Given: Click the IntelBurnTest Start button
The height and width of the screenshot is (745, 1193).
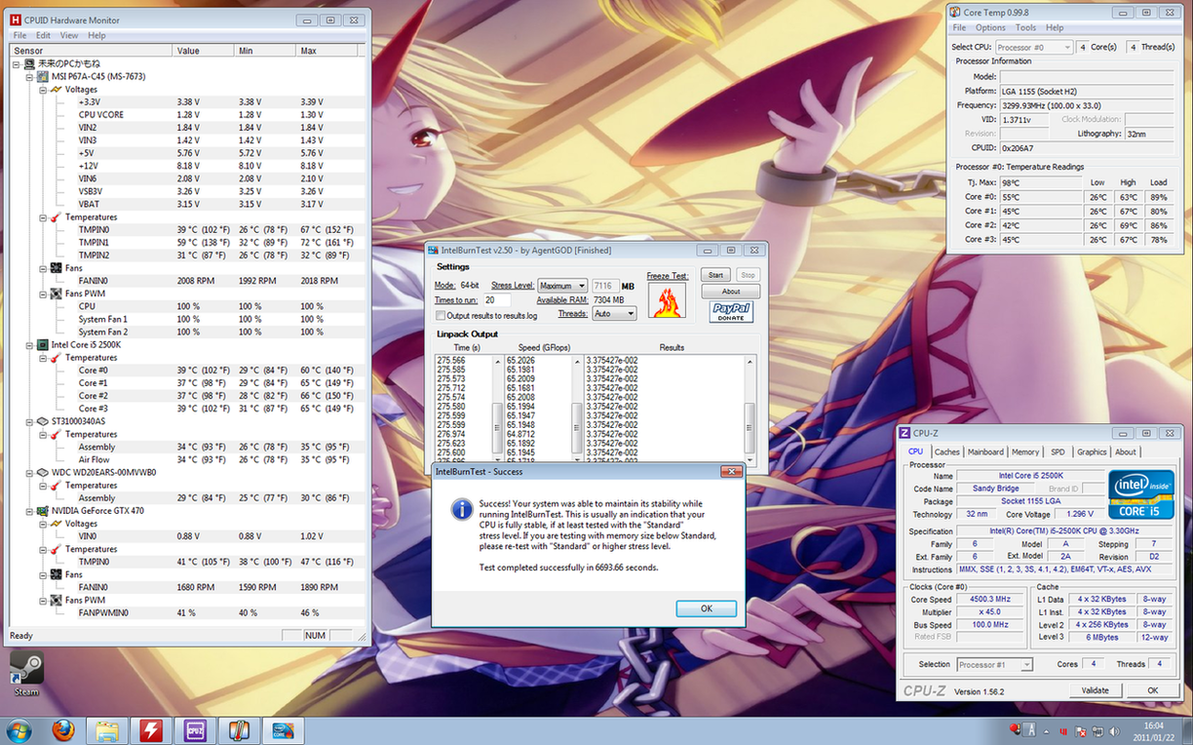Looking at the screenshot, I should click(715, 275).
